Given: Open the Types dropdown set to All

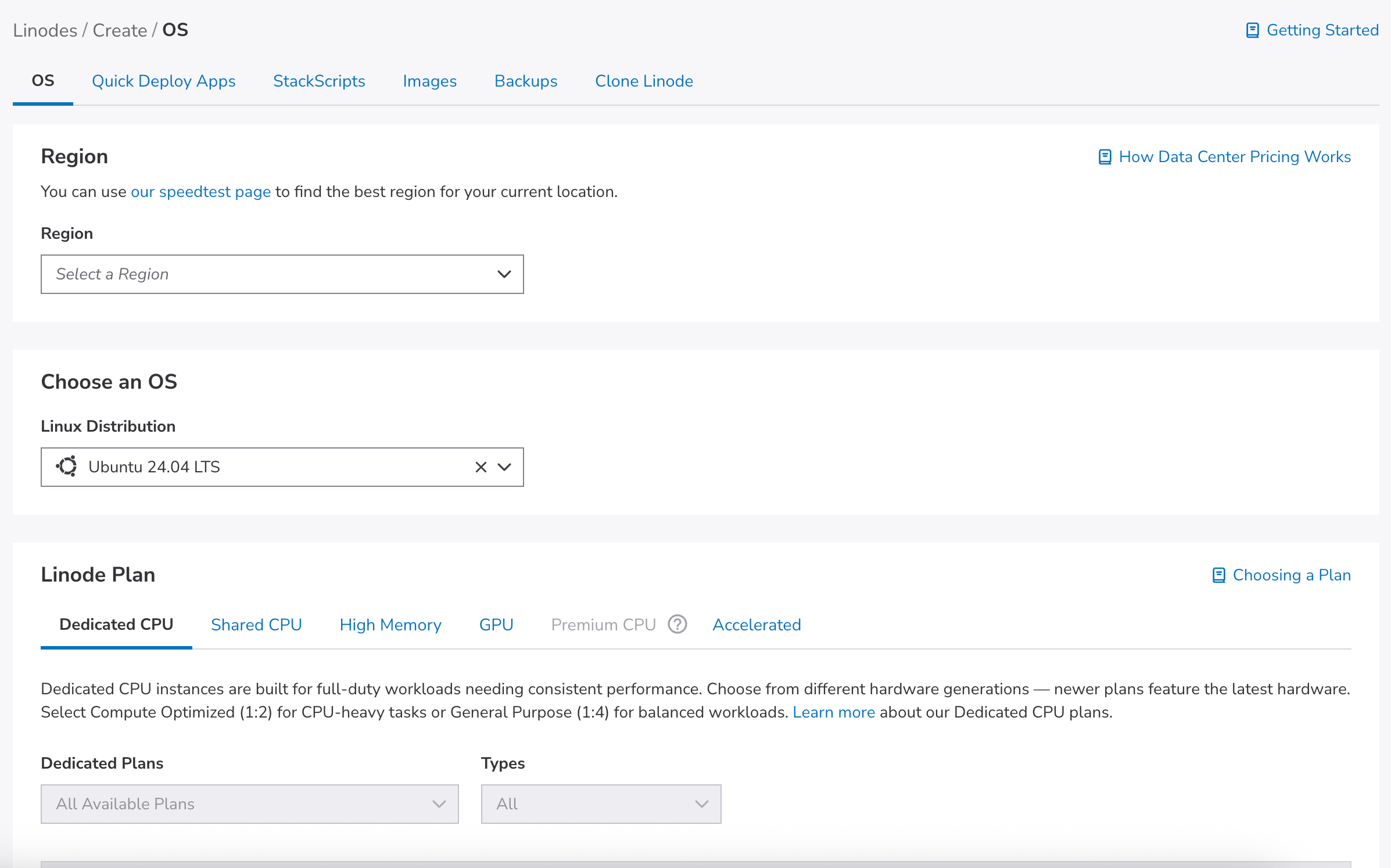Looking at the screenshot, I should [601, 804].
